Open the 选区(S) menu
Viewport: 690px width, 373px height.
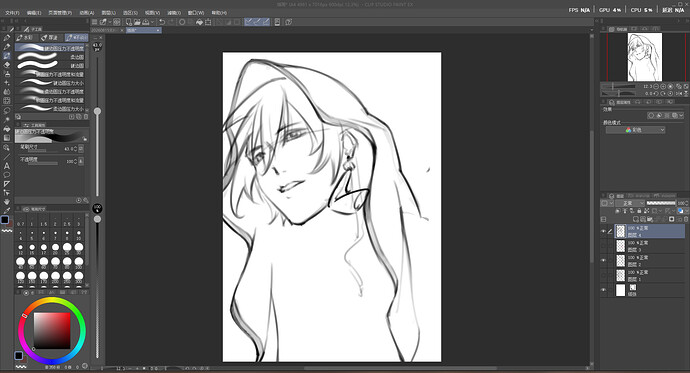click(130, 13)
